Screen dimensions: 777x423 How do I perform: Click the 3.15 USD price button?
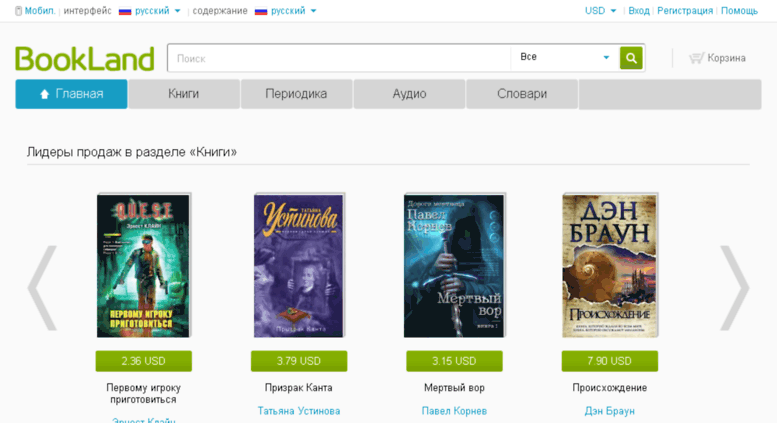454,361
